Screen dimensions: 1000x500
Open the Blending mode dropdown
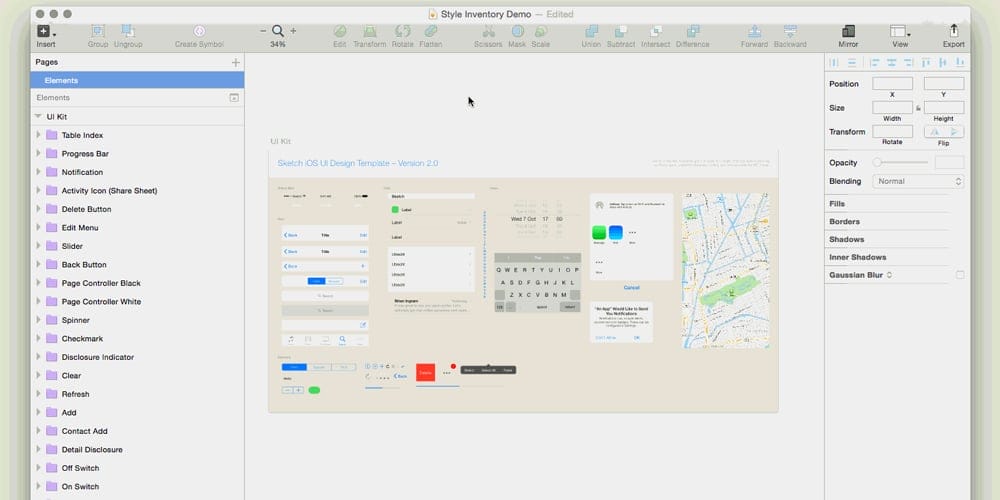coord(918,181)
